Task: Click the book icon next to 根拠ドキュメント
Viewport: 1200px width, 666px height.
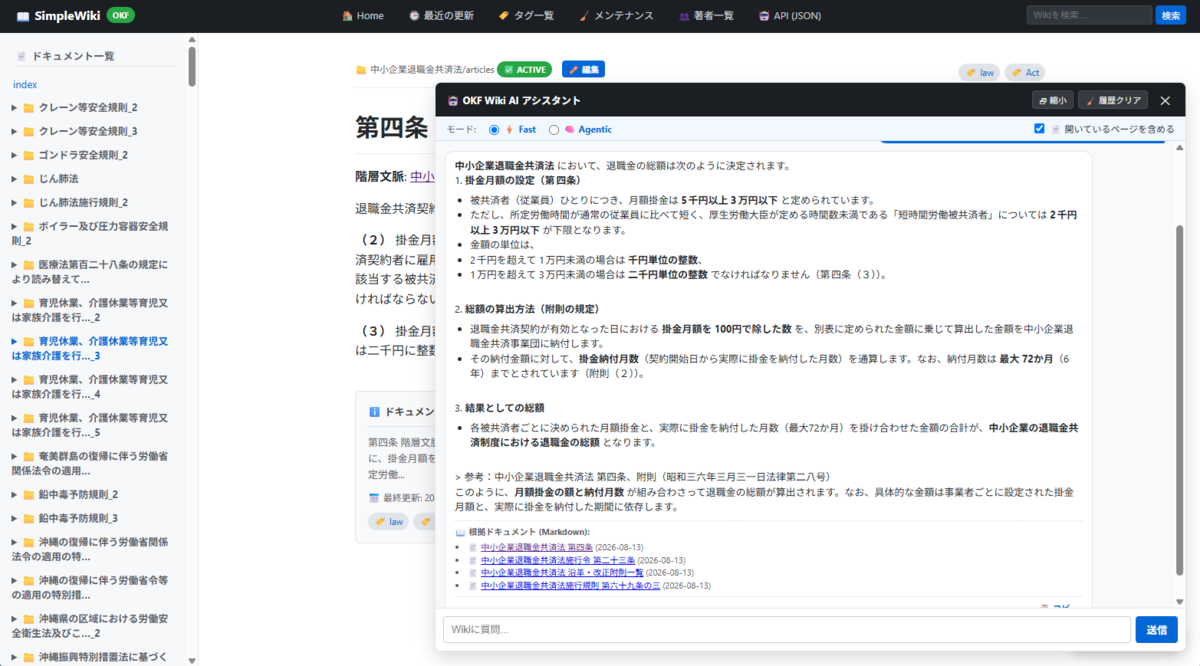Action: [460, 532]
